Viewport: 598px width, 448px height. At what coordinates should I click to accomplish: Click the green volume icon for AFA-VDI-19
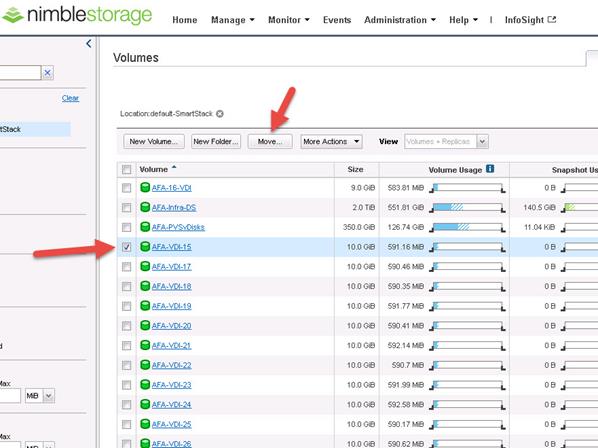(145, 306)
